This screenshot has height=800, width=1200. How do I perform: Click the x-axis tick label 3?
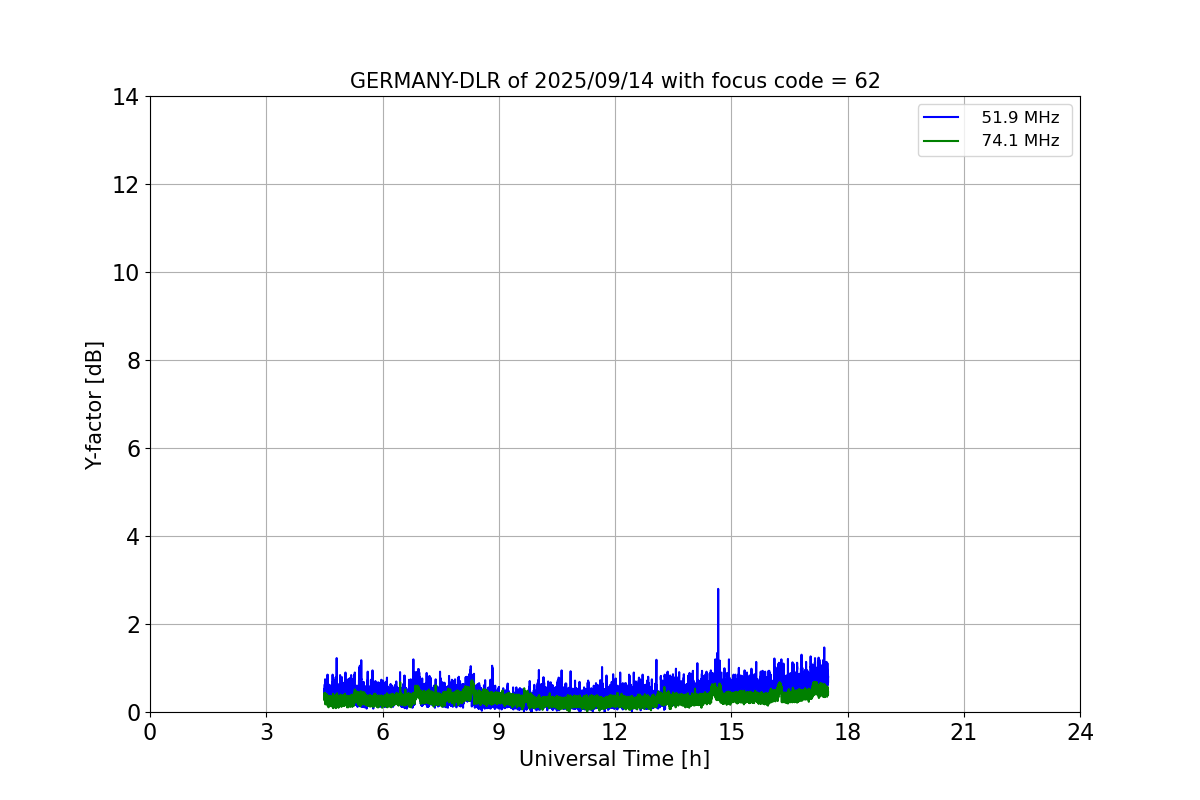[266, 732]
